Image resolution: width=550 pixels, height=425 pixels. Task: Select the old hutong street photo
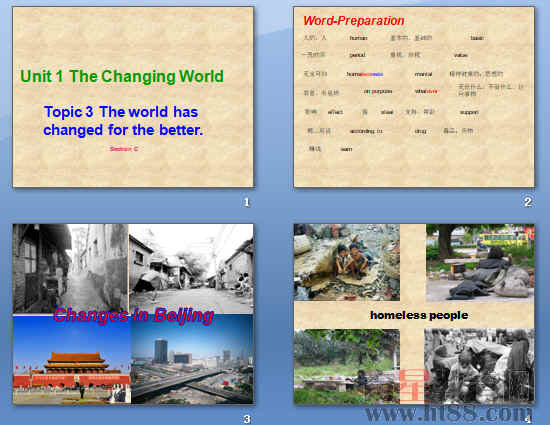click(x=191, y=268)
